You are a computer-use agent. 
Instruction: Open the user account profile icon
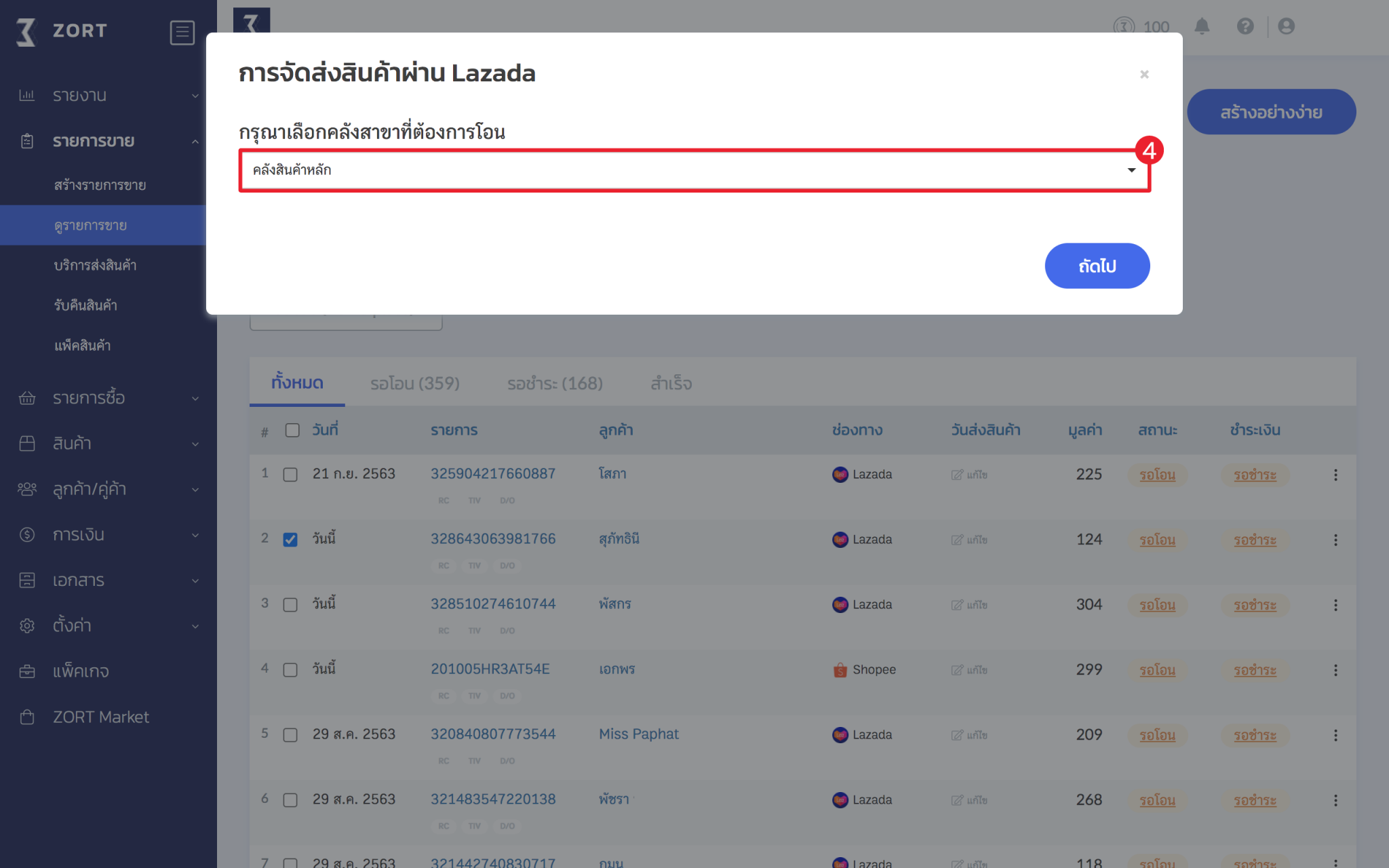(x=1287, y=26)
